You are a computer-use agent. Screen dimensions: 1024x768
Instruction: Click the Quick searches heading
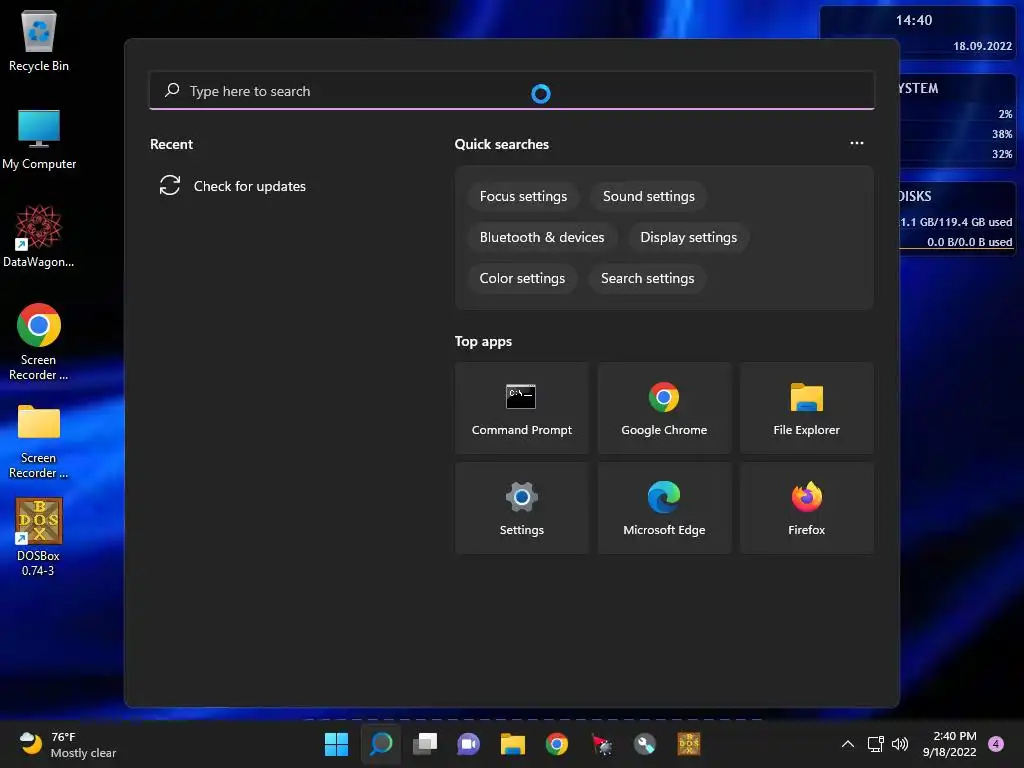click(x=502, y=144)
